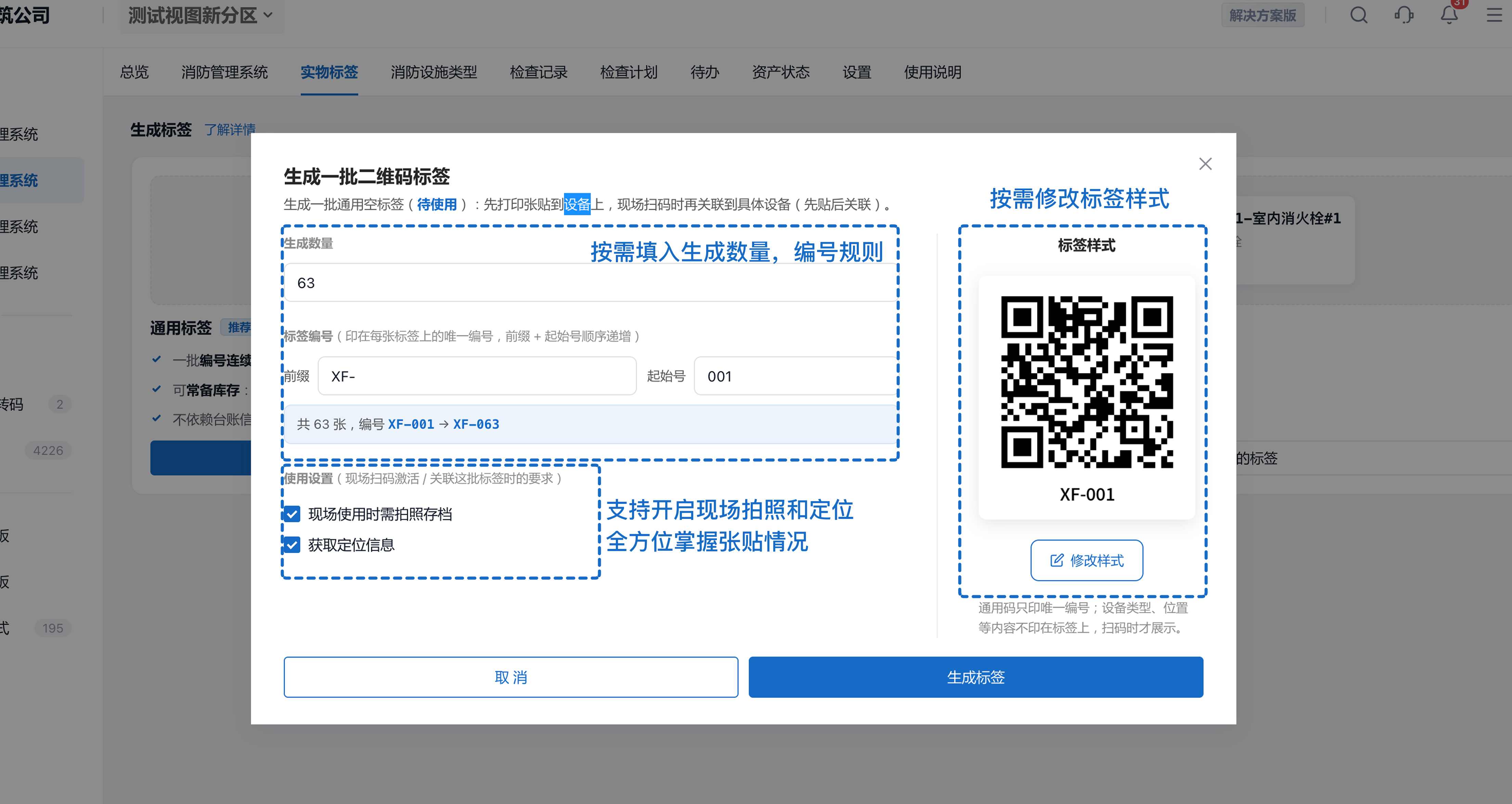Select the highlighted 理系统 sidebar item
Screen dimensions: 1512x804
41,180
